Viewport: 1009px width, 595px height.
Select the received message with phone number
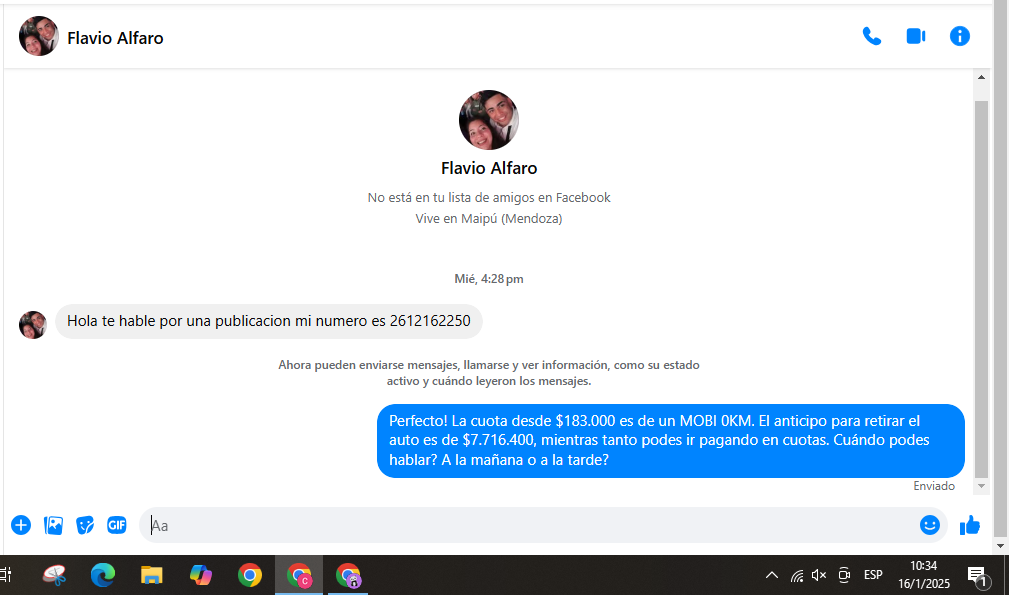(269, 321)
